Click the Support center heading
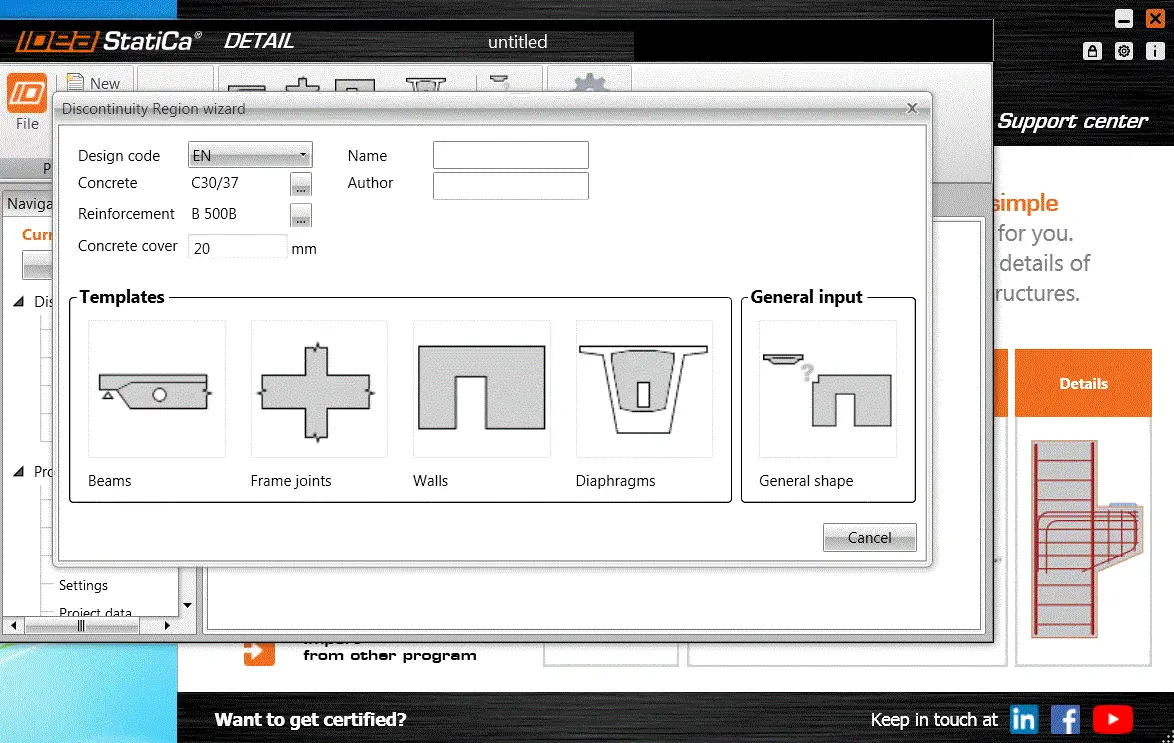 click(x=1072, y=121)
